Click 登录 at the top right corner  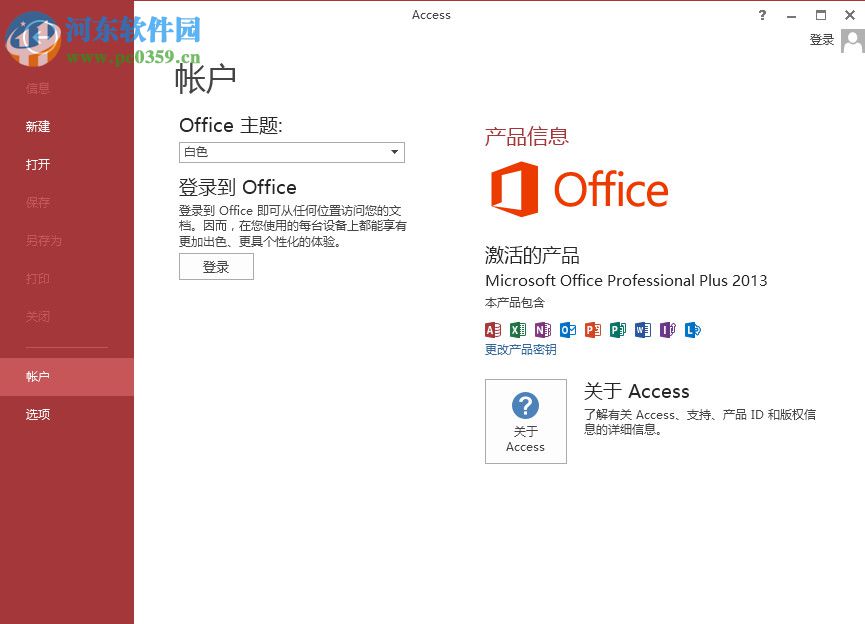822,39
